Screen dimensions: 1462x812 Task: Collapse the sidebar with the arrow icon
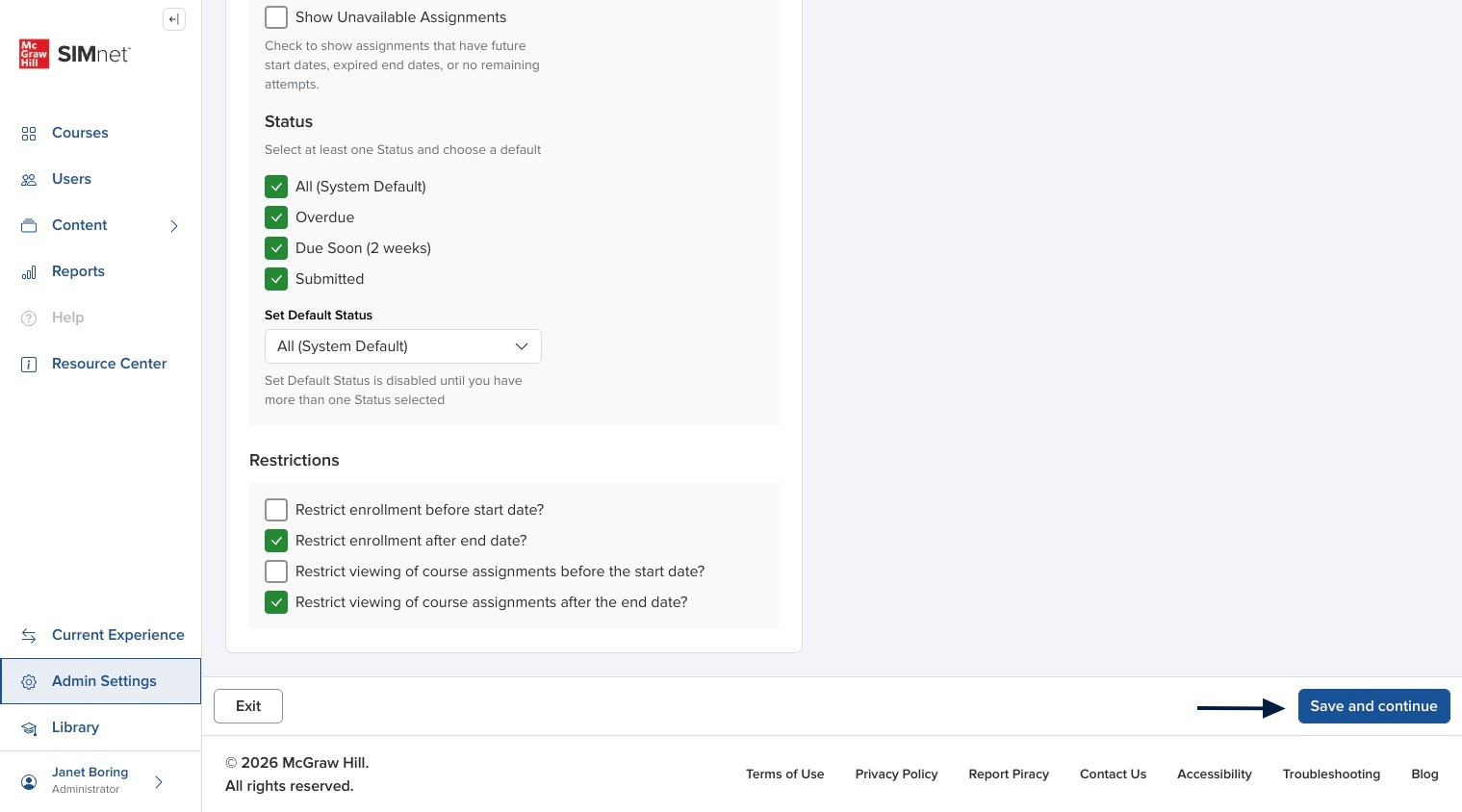pyautogui.click(x=174, y=19)
